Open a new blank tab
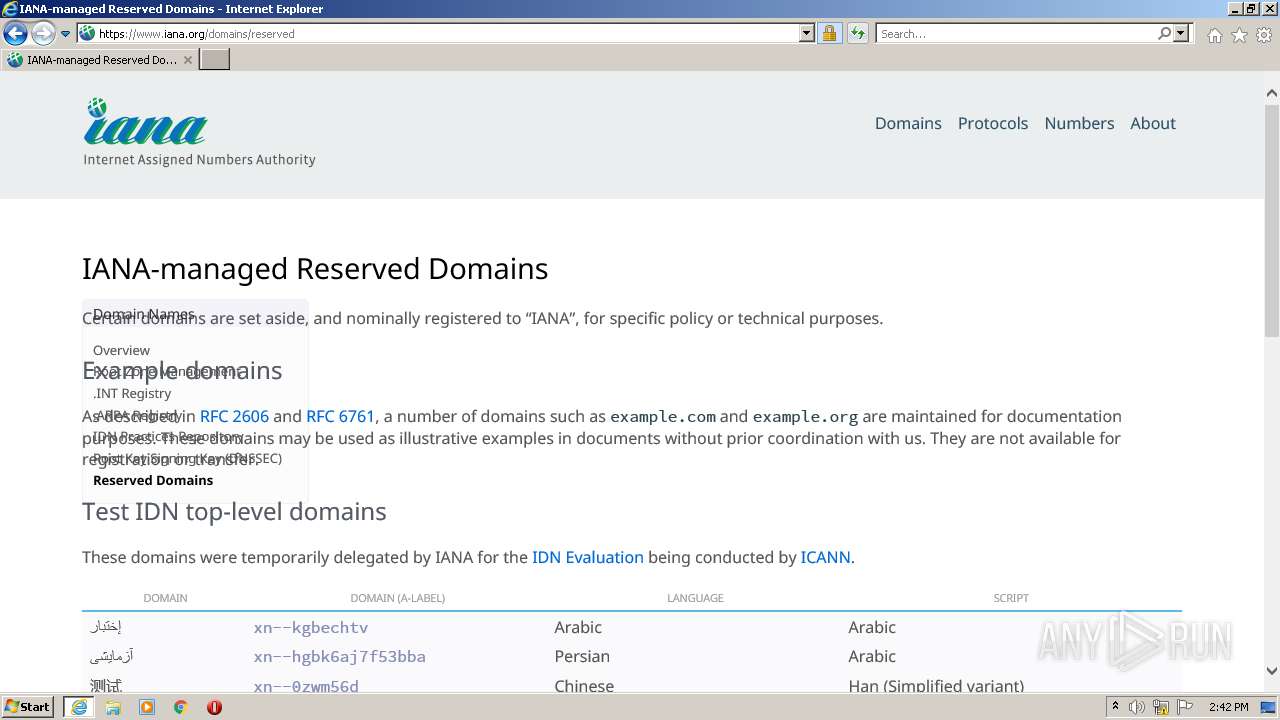Viewport: 1280px width, 720px height. 214,59
